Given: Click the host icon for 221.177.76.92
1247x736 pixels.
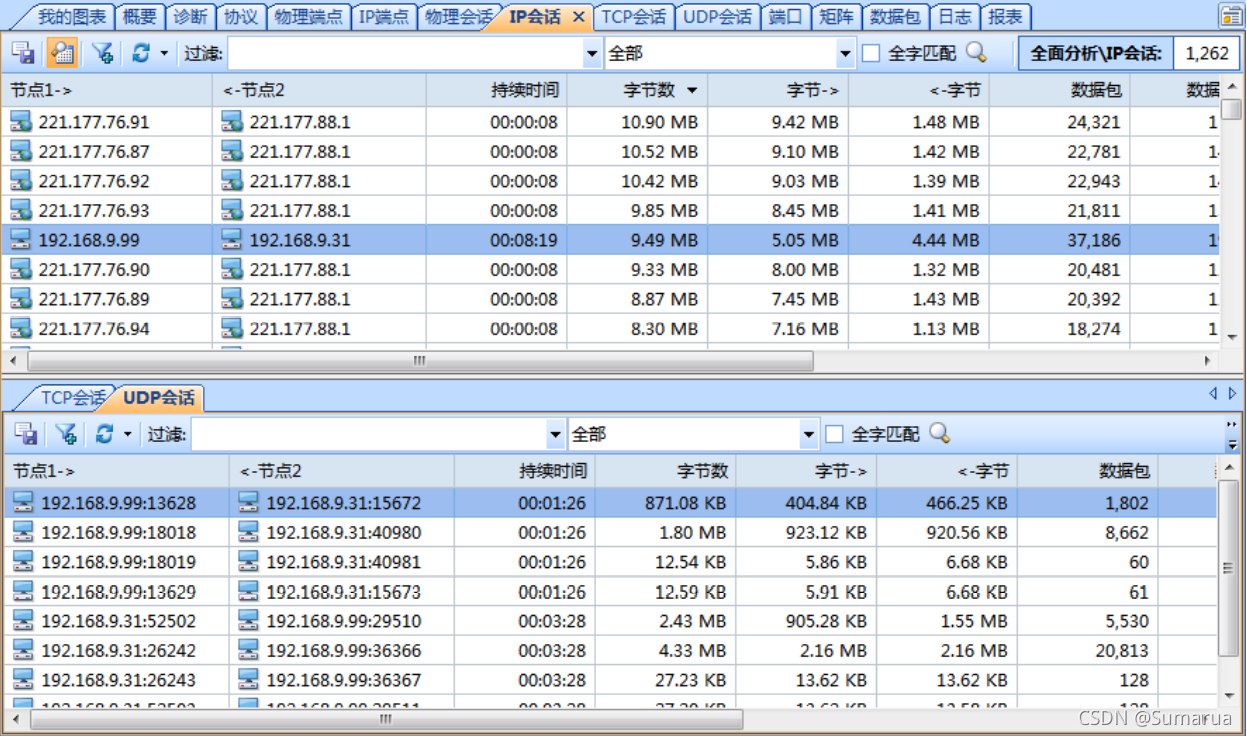Looking at the screenshot, I should (21, 181).
